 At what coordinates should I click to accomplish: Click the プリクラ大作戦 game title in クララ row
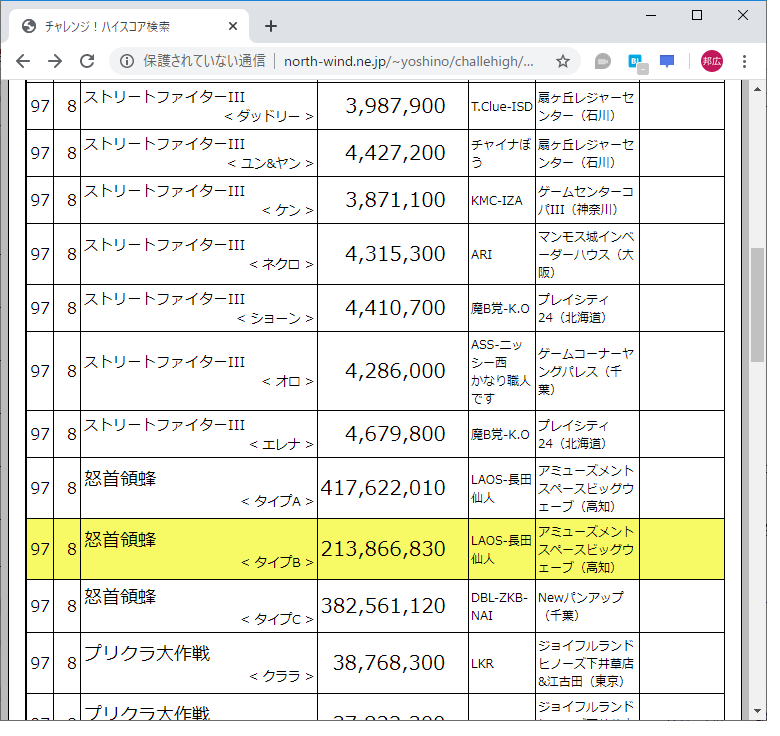(147, 653)
